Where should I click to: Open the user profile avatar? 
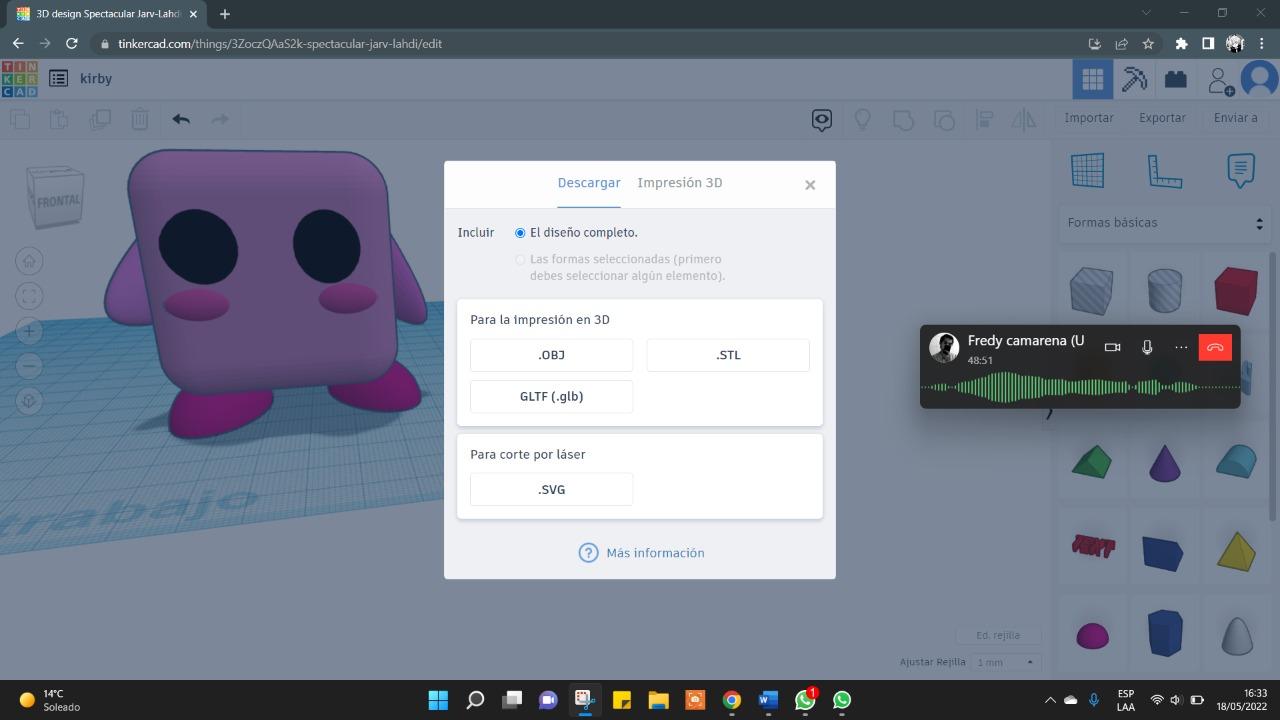point(1259,79)
